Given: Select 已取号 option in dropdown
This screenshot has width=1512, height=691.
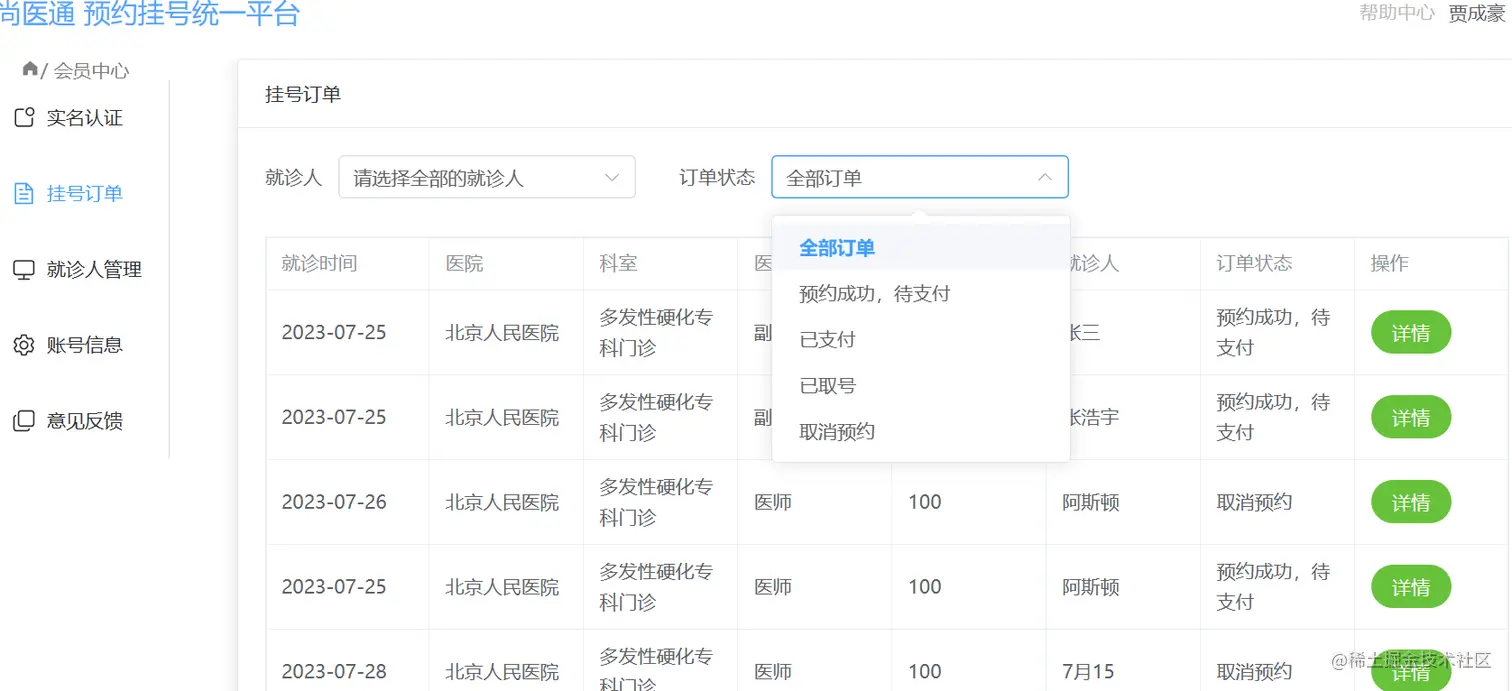Looking at the screenshot, I should click(921, 386).
